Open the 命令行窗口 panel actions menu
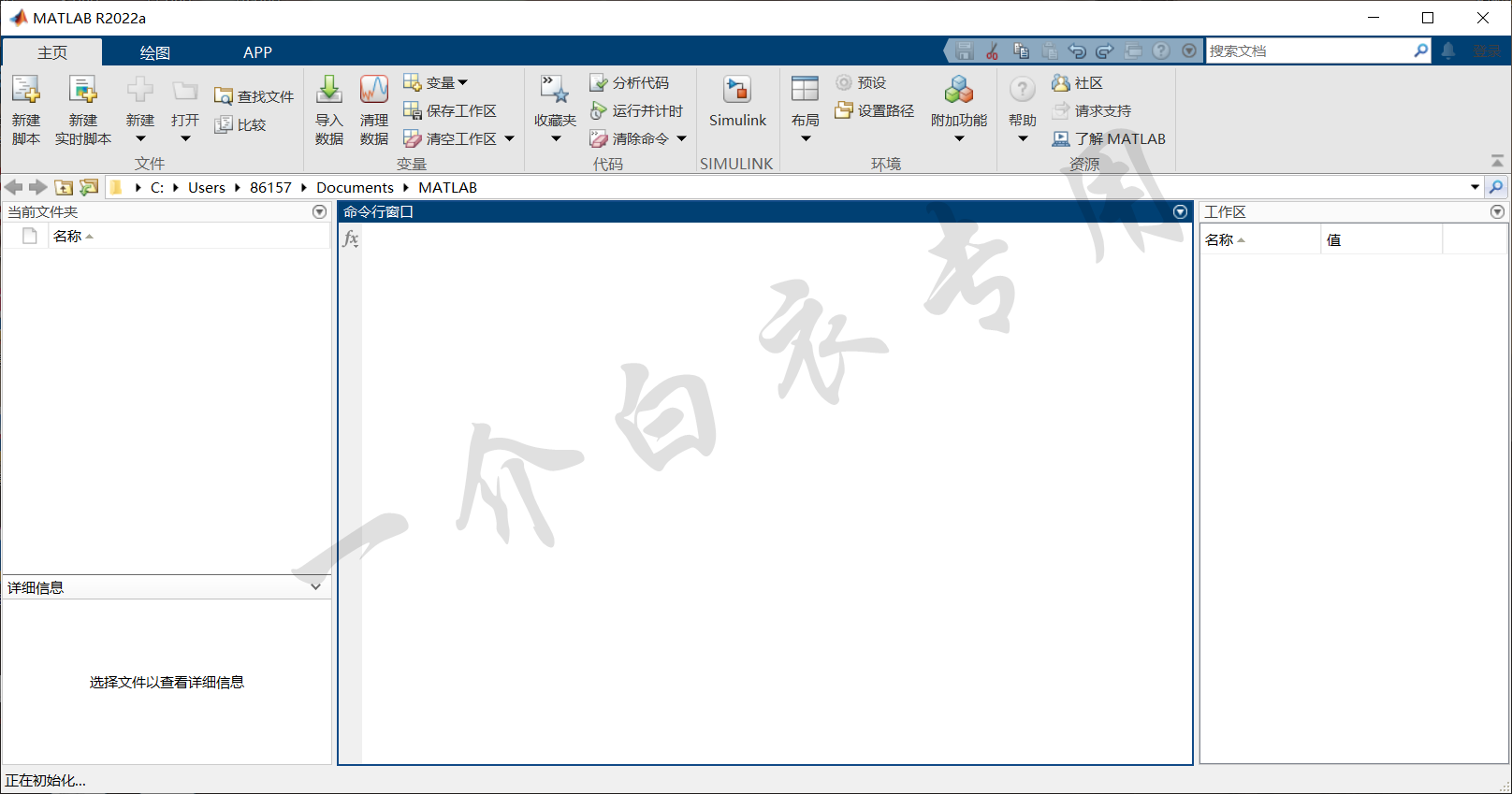The image size is (1512, 794). pos(1180,212)
